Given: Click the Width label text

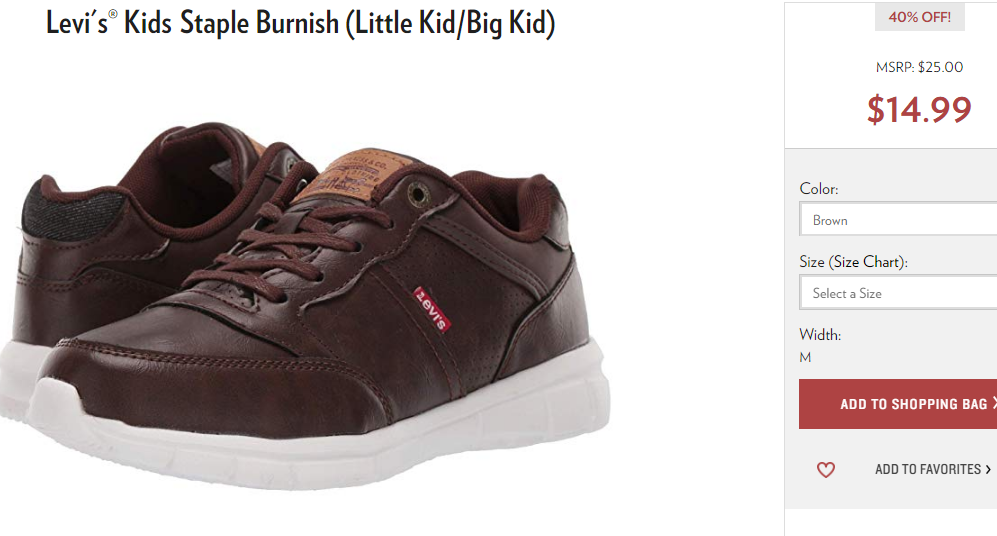Looking at the screenshot, I should [820, 334].
